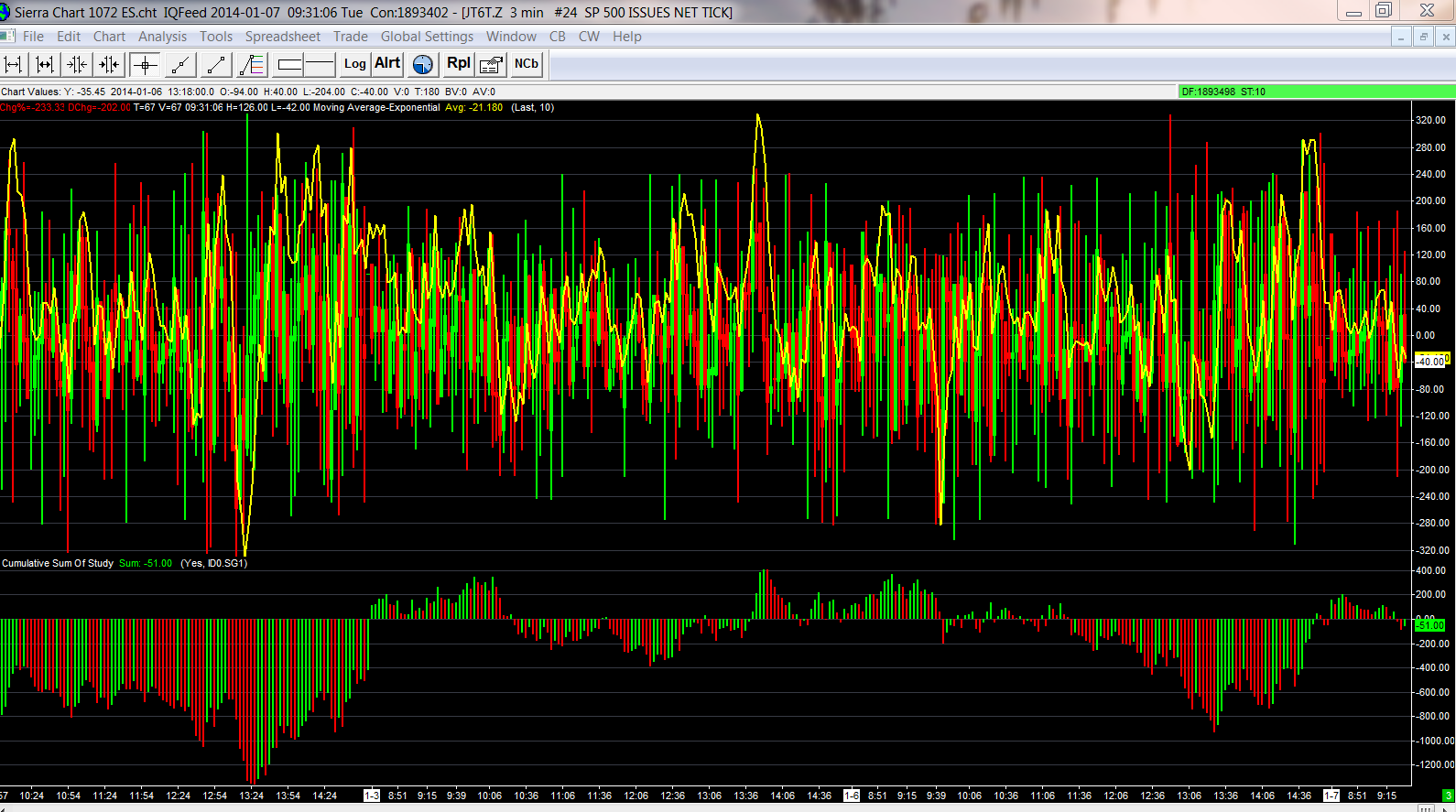Toggle the Rpl replay button
Viewport: 1456px width, 812px height.
pyautogui.click(x=458, y=63)
